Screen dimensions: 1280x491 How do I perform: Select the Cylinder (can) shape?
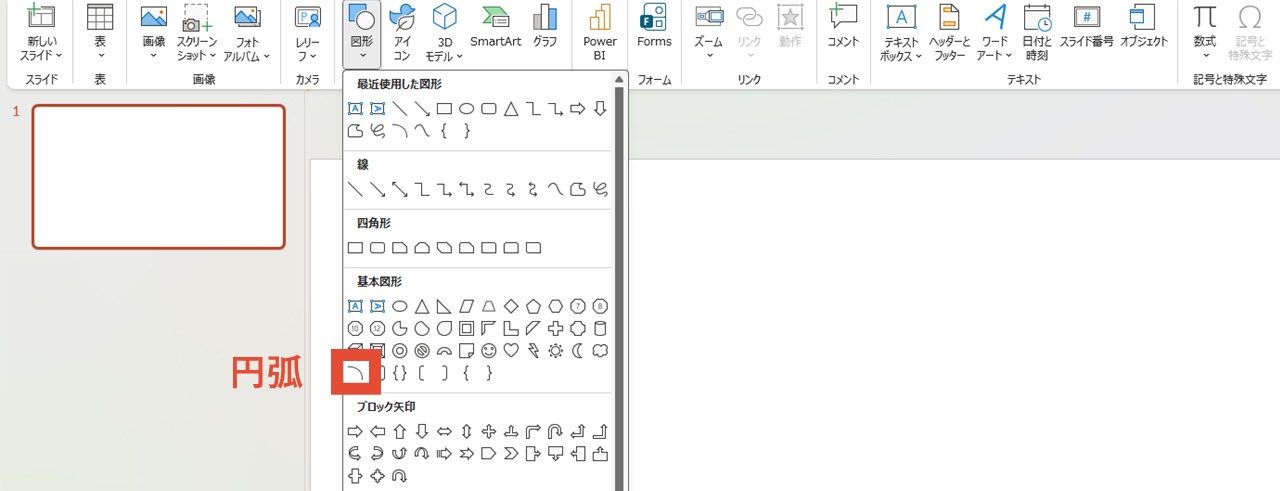click(x=600, y=328)
